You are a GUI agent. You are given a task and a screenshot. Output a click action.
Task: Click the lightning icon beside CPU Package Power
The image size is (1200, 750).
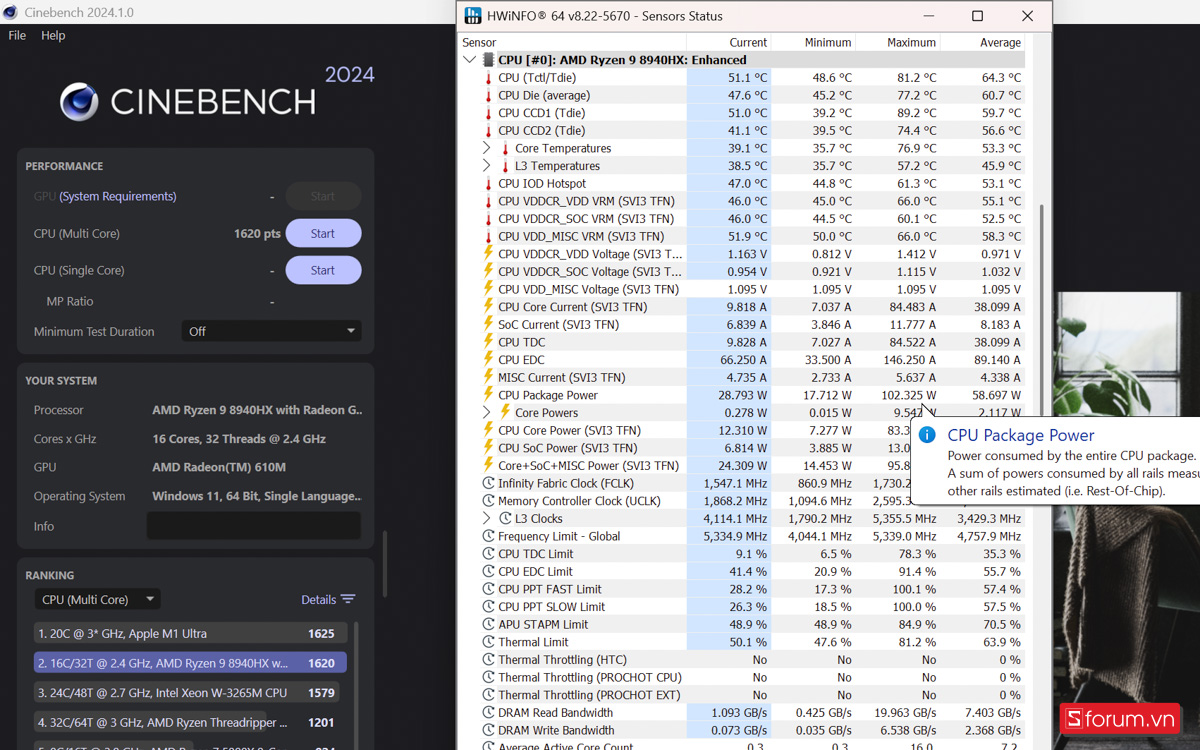(490, 394)
